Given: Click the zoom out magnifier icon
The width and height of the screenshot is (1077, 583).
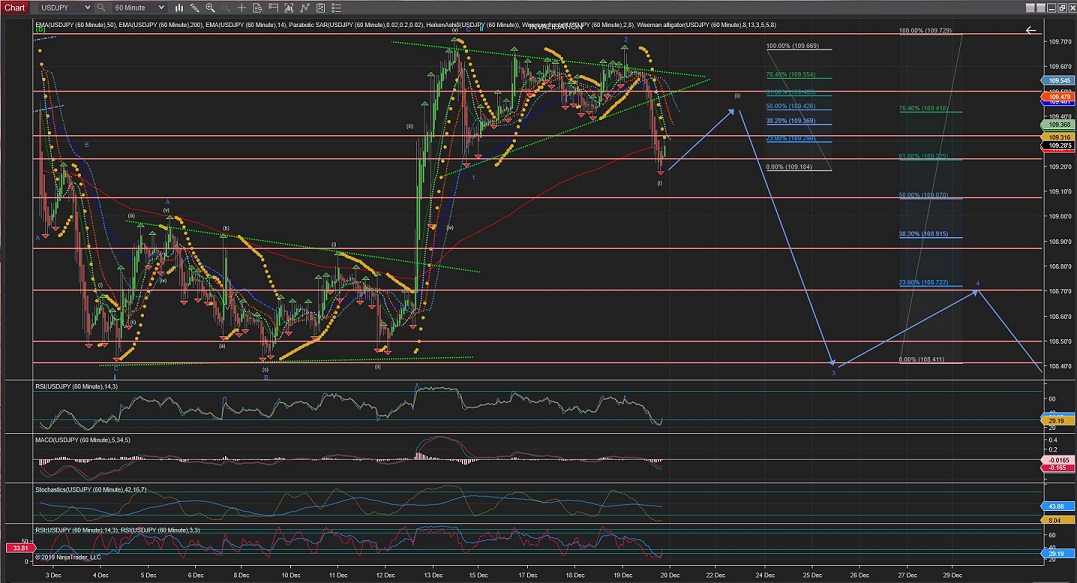Looking at the screenshot, I should [226, 8].
